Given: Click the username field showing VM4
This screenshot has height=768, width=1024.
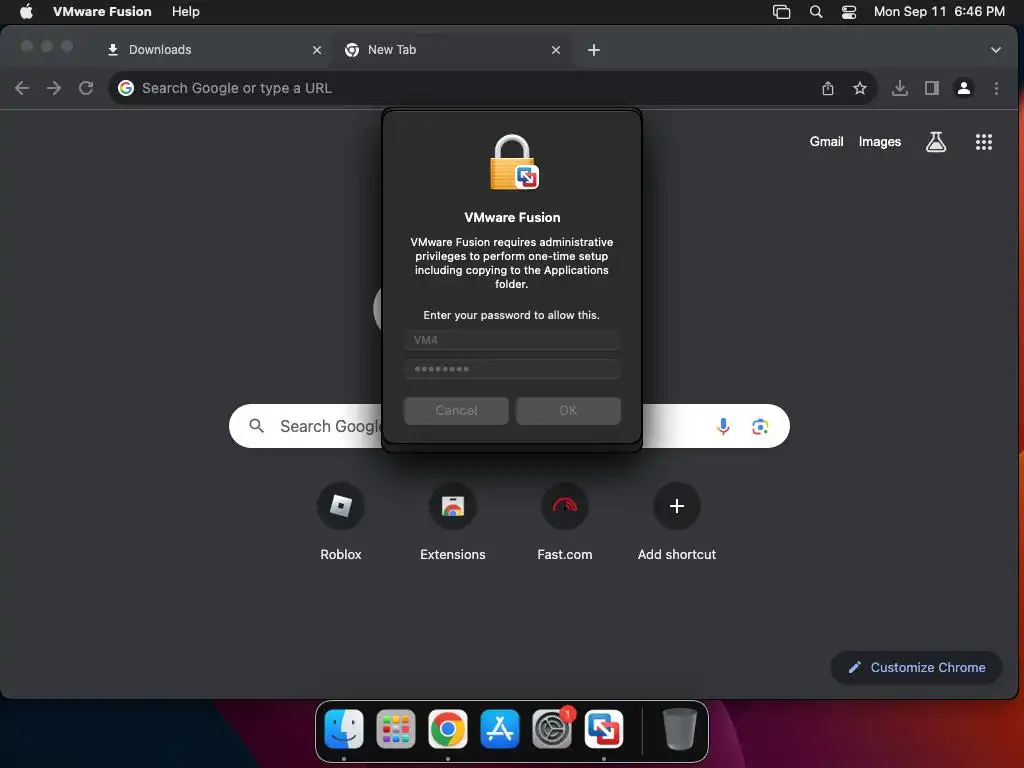Looking at the screenshot, I should (x=512, y=340).
